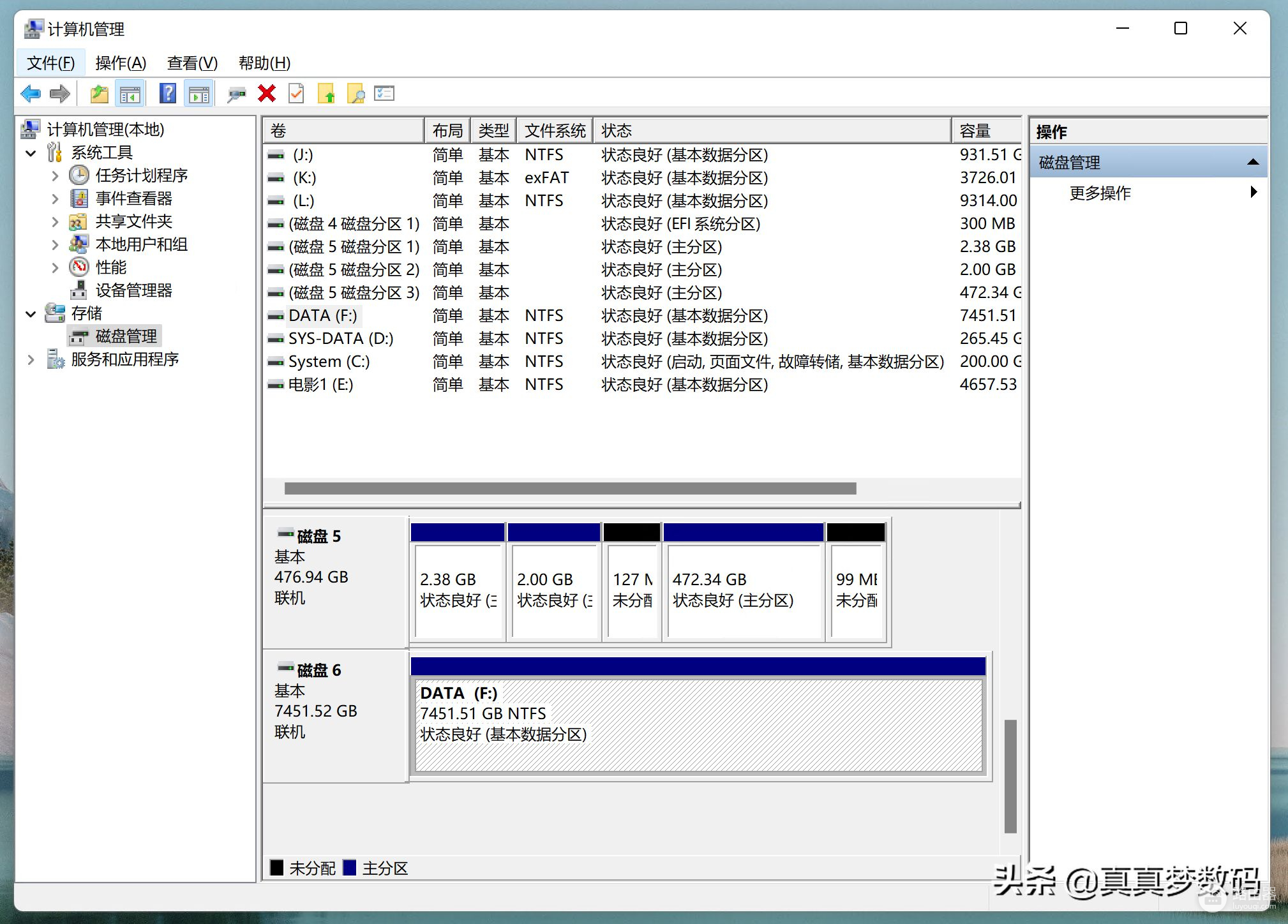The width and height of the screenshot is (1288, 924).
Task: Click the Up one level folder icon
Action: pyautogui.click(x=99, y=94)
